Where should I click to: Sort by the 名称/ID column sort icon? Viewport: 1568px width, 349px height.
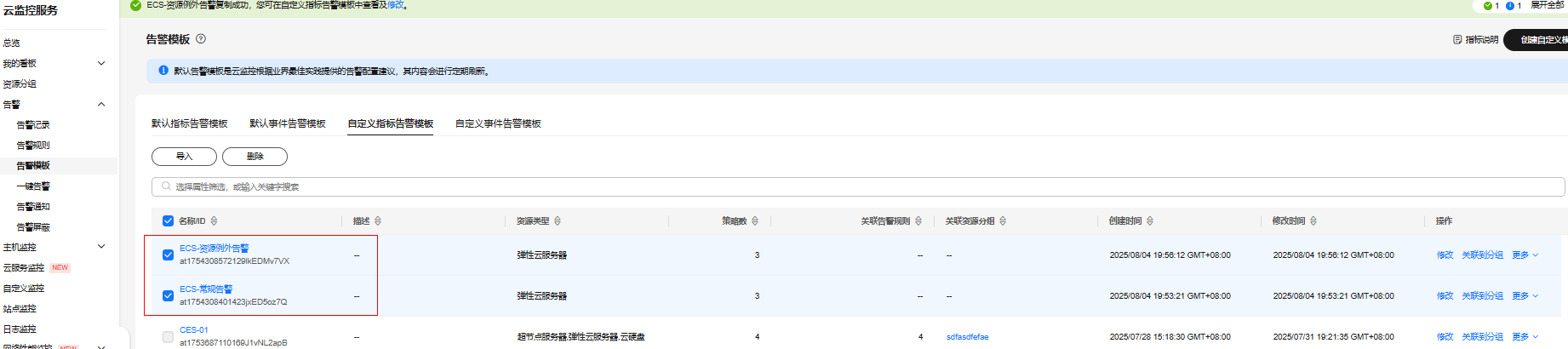tap(214, 221)
